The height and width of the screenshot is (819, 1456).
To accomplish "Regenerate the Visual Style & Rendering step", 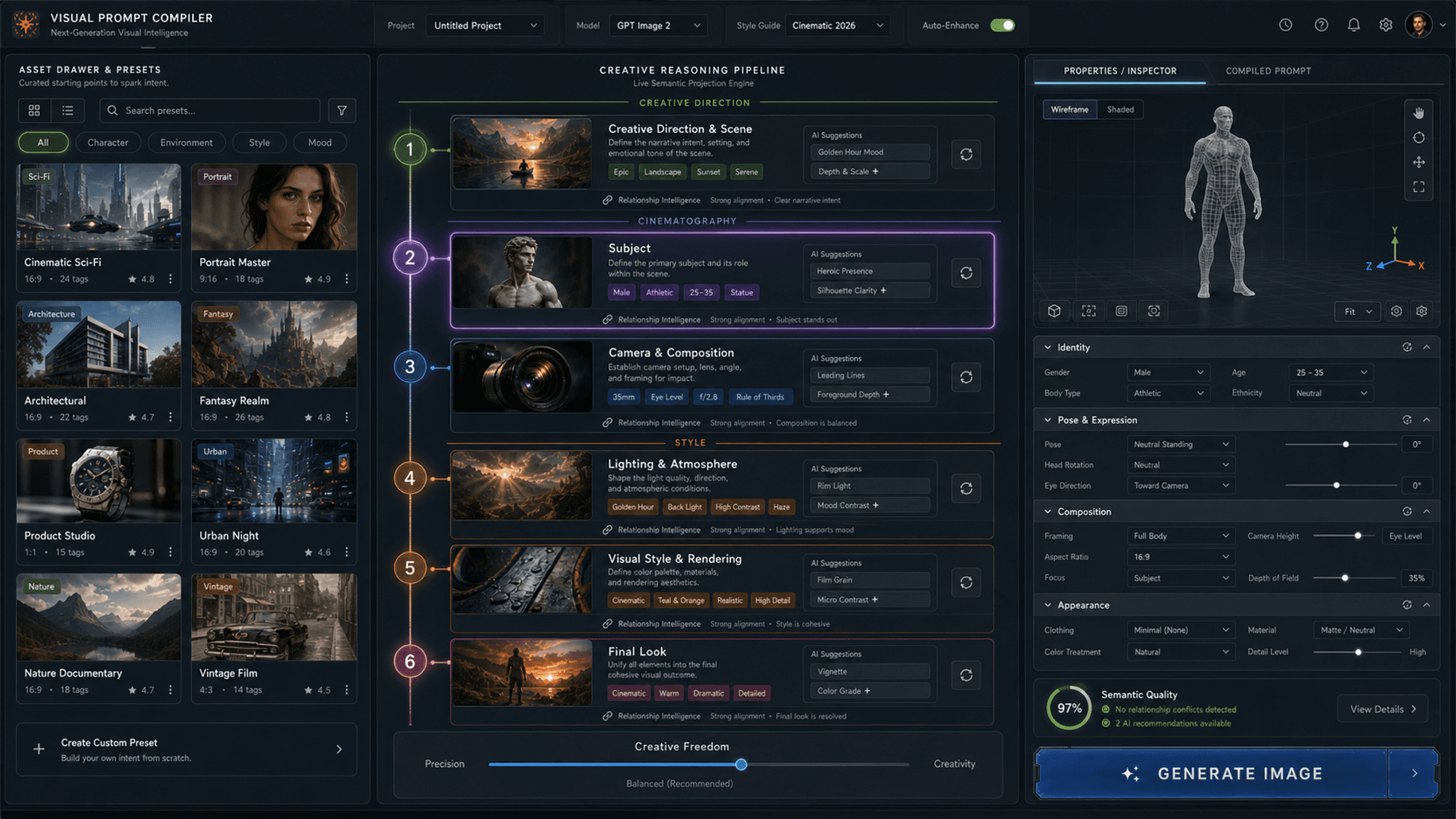I will click(x=966, y=582).
